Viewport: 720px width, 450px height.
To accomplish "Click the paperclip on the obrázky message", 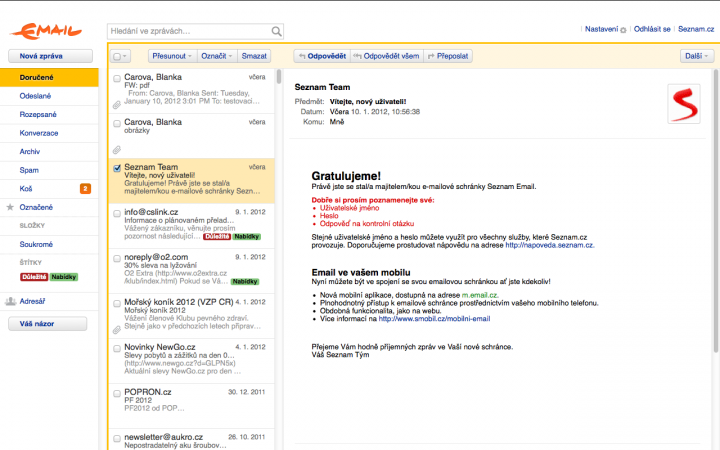I will pos(117,150).
